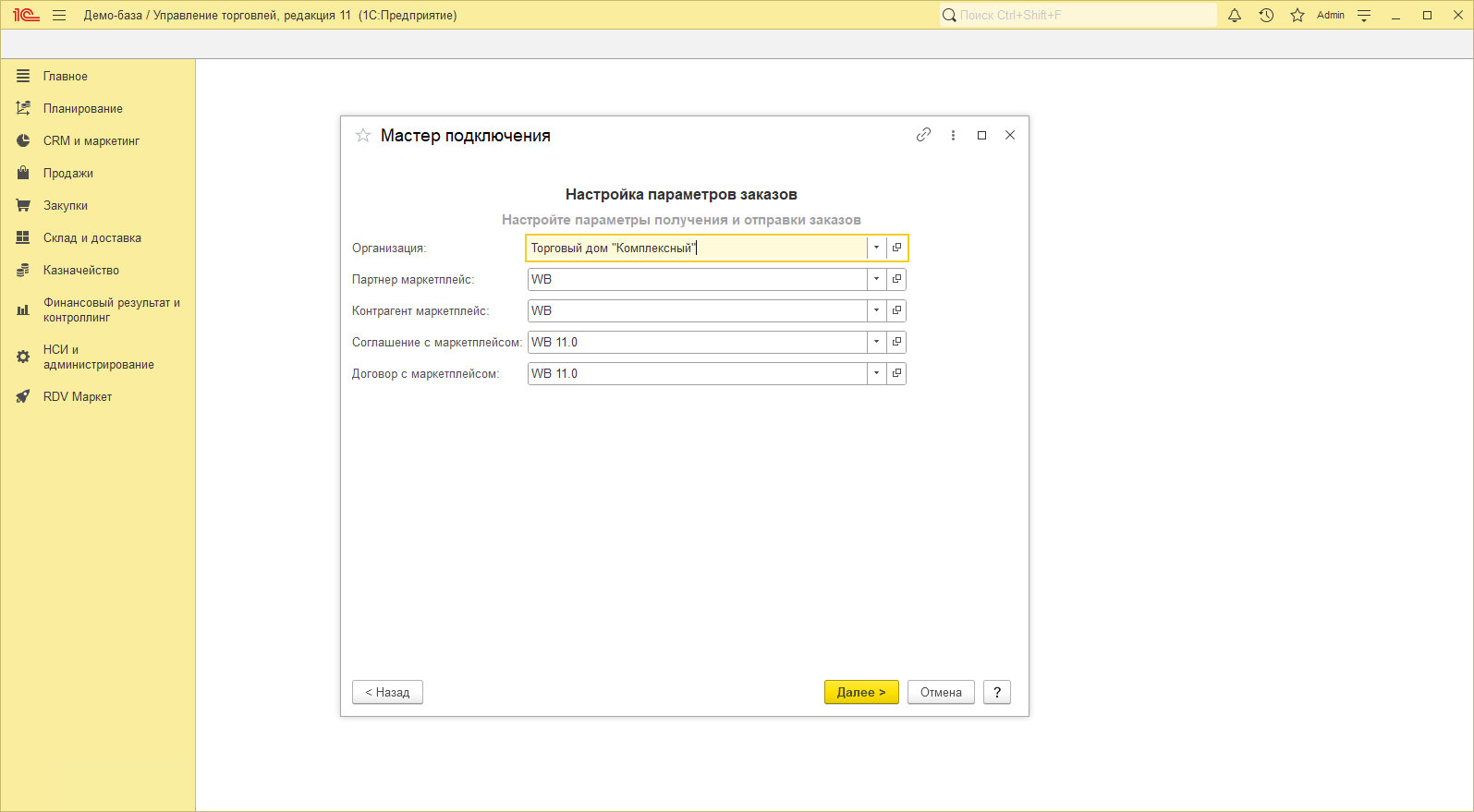Screen dimensions: 1474x812
Task: Add Мастер подключения to favorites star
Action: (x=363, y=136)
